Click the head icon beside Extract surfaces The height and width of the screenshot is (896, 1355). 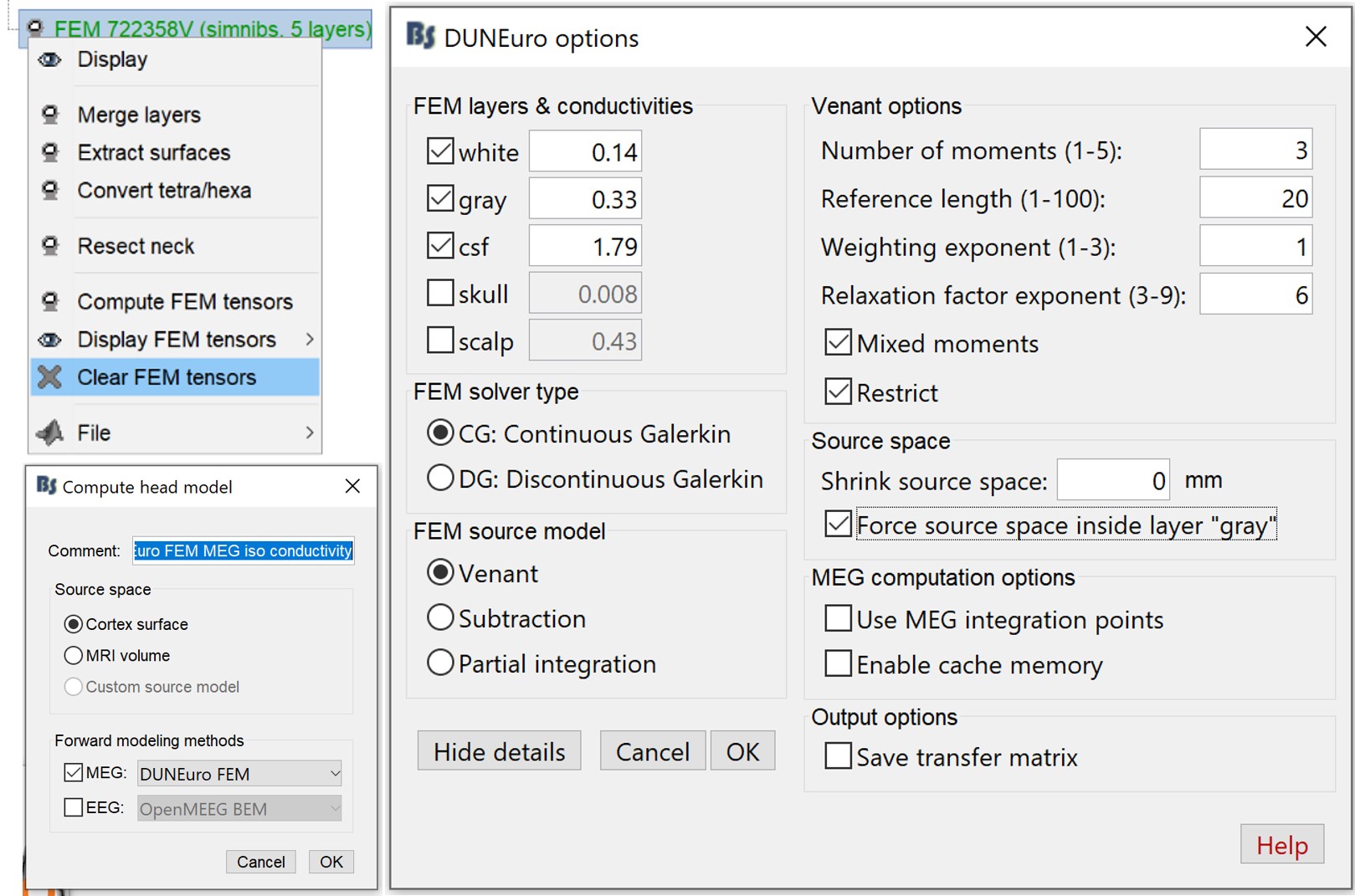50,152
